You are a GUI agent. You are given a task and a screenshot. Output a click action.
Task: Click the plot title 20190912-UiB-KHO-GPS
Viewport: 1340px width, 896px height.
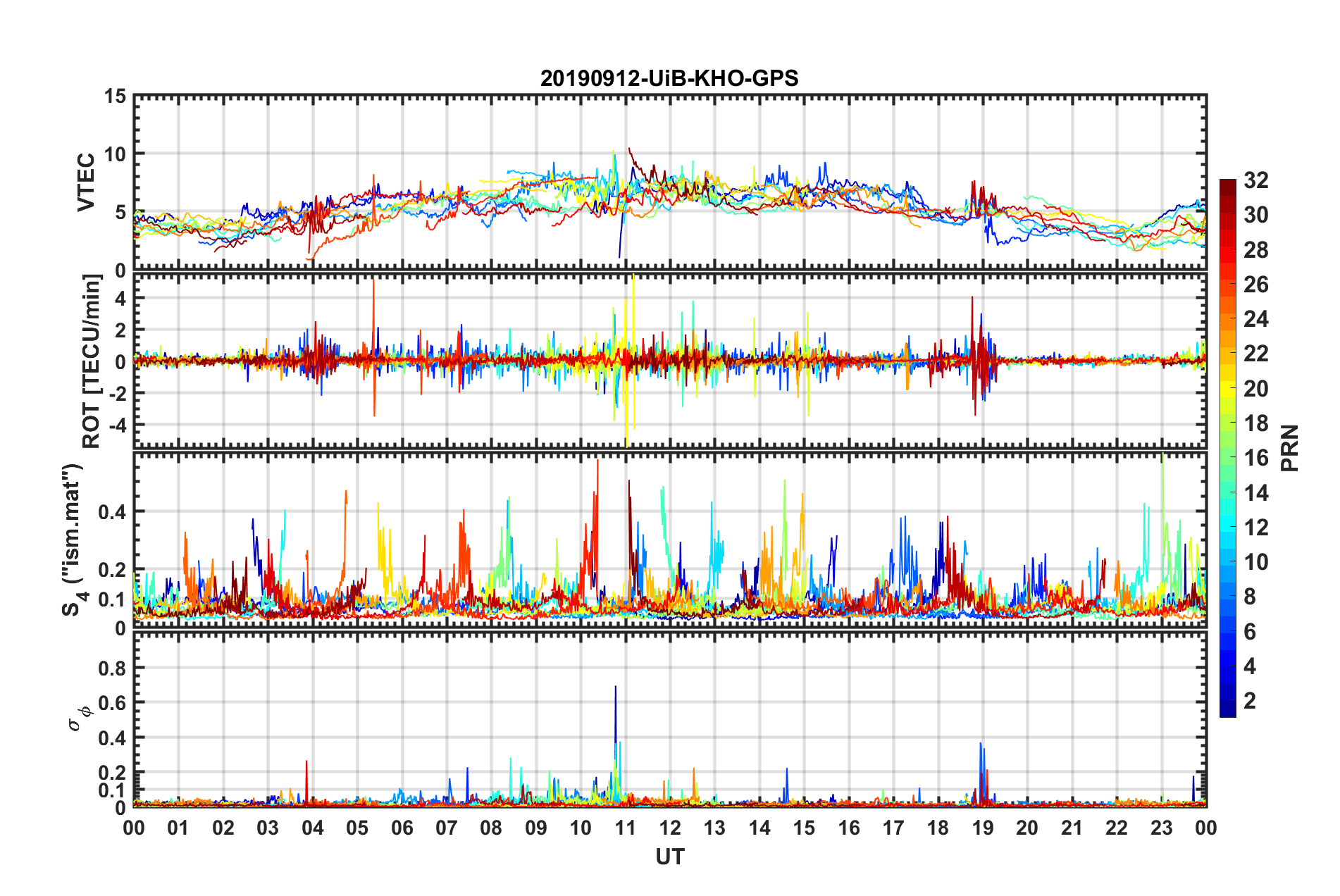[669, 78]
